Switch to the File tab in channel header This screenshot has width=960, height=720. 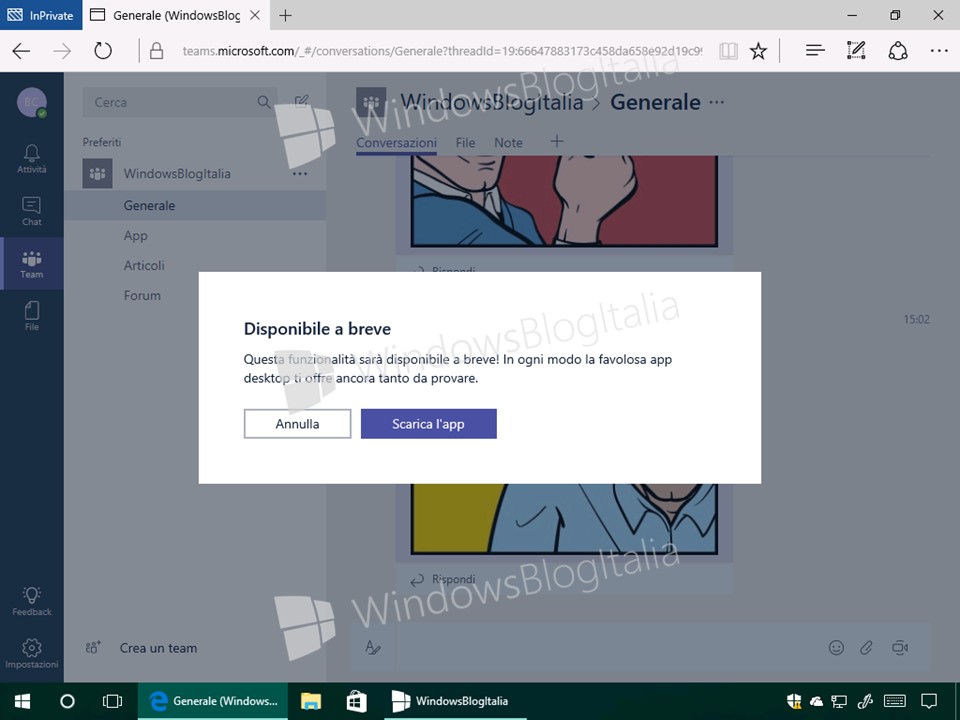465,143
